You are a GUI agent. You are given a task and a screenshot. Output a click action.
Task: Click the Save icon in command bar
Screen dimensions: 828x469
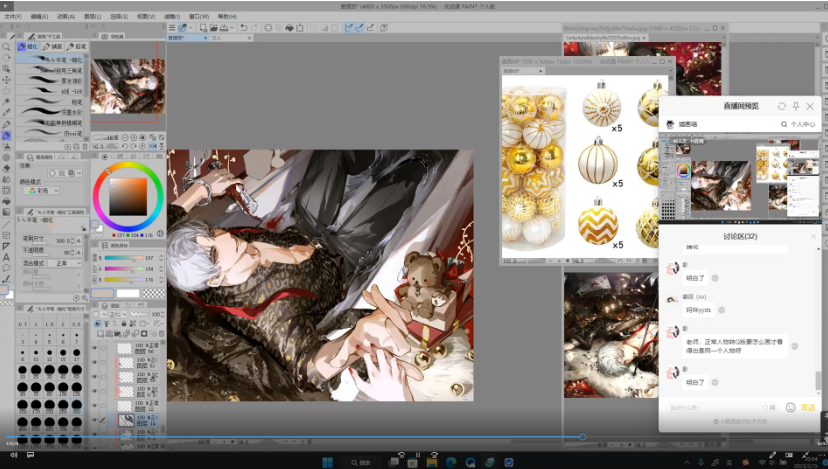pyautogui.click(x=224, y=27)
